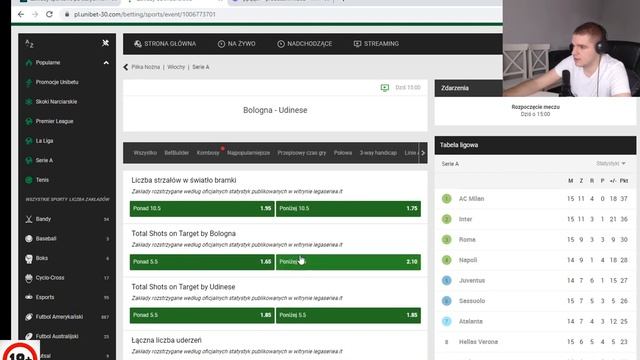
Task: Click the breadcrumb back chevron
Action: [x=126, y=67]
